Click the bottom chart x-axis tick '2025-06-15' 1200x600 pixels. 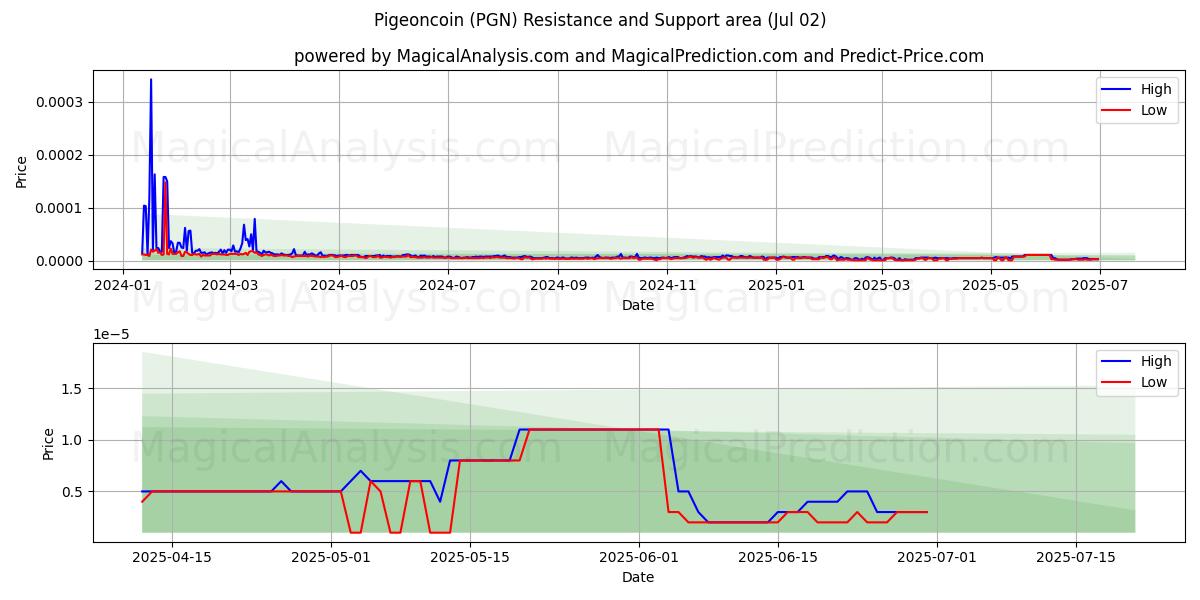(x=777, y=556)
